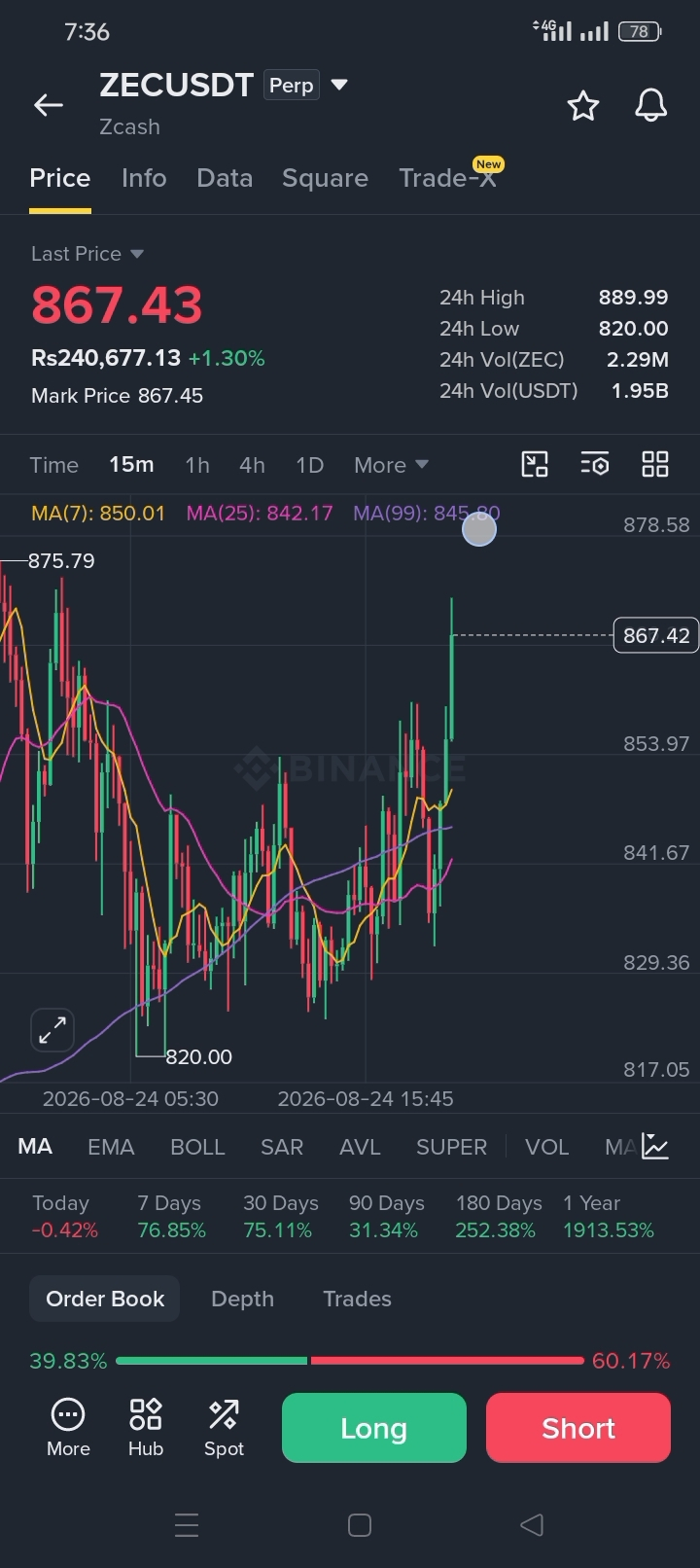This screenshot has width=700, height=1568.
Task: Tap the round floating marker above the chart
Action: tap(479, 529)
